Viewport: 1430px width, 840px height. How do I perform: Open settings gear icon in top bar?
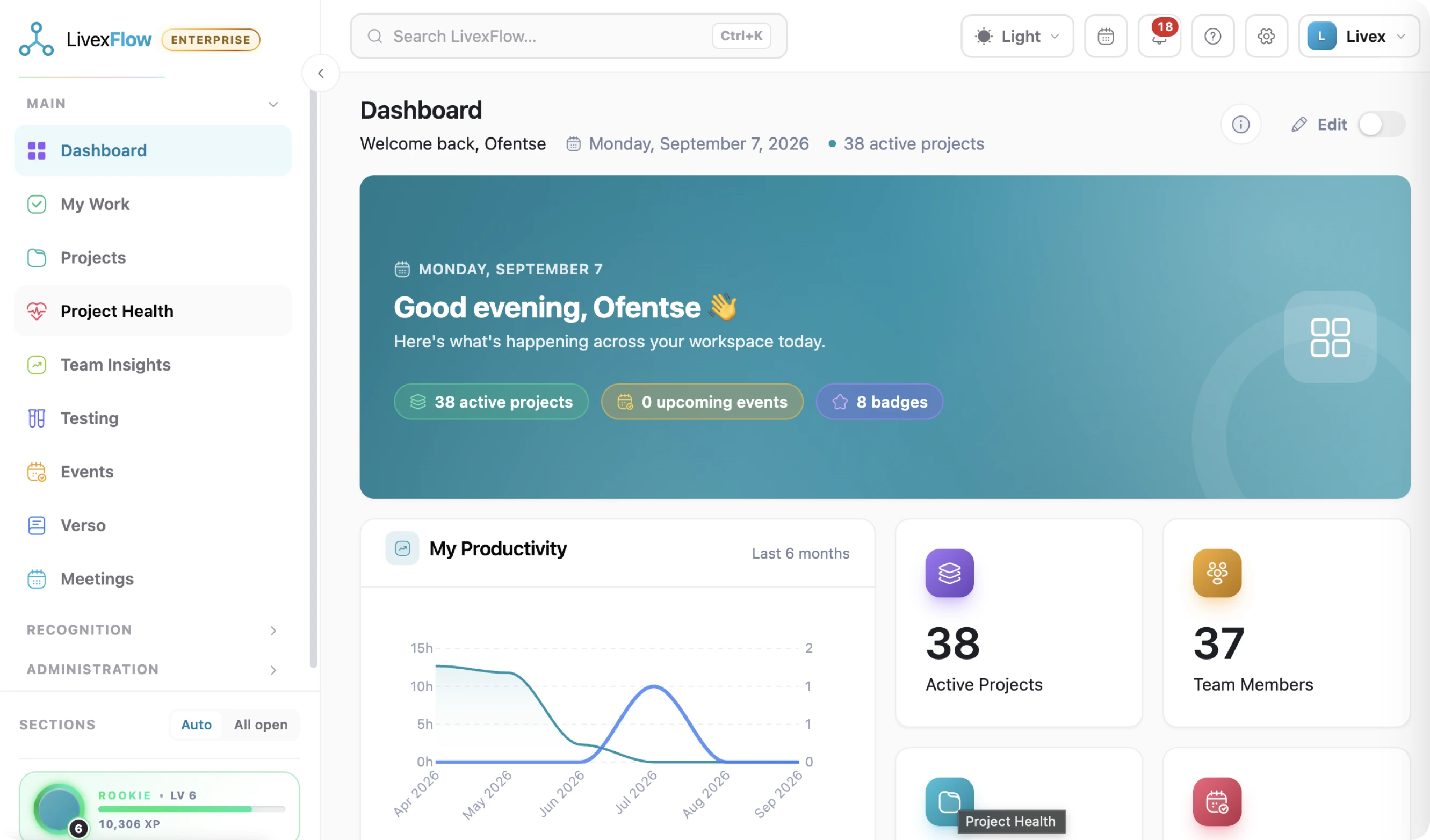[x=1266, y=37]
